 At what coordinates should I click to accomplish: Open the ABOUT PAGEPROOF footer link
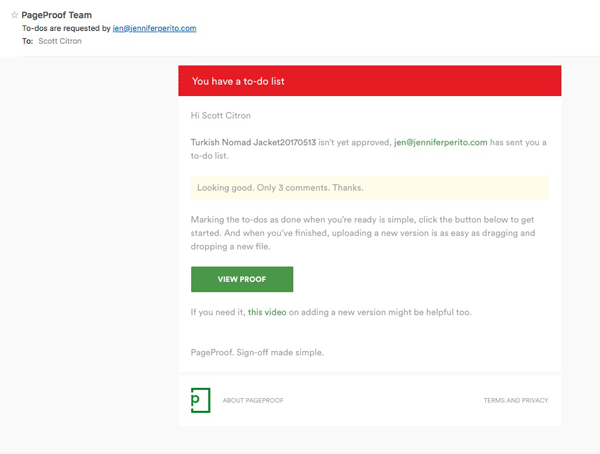pos(253,400)
